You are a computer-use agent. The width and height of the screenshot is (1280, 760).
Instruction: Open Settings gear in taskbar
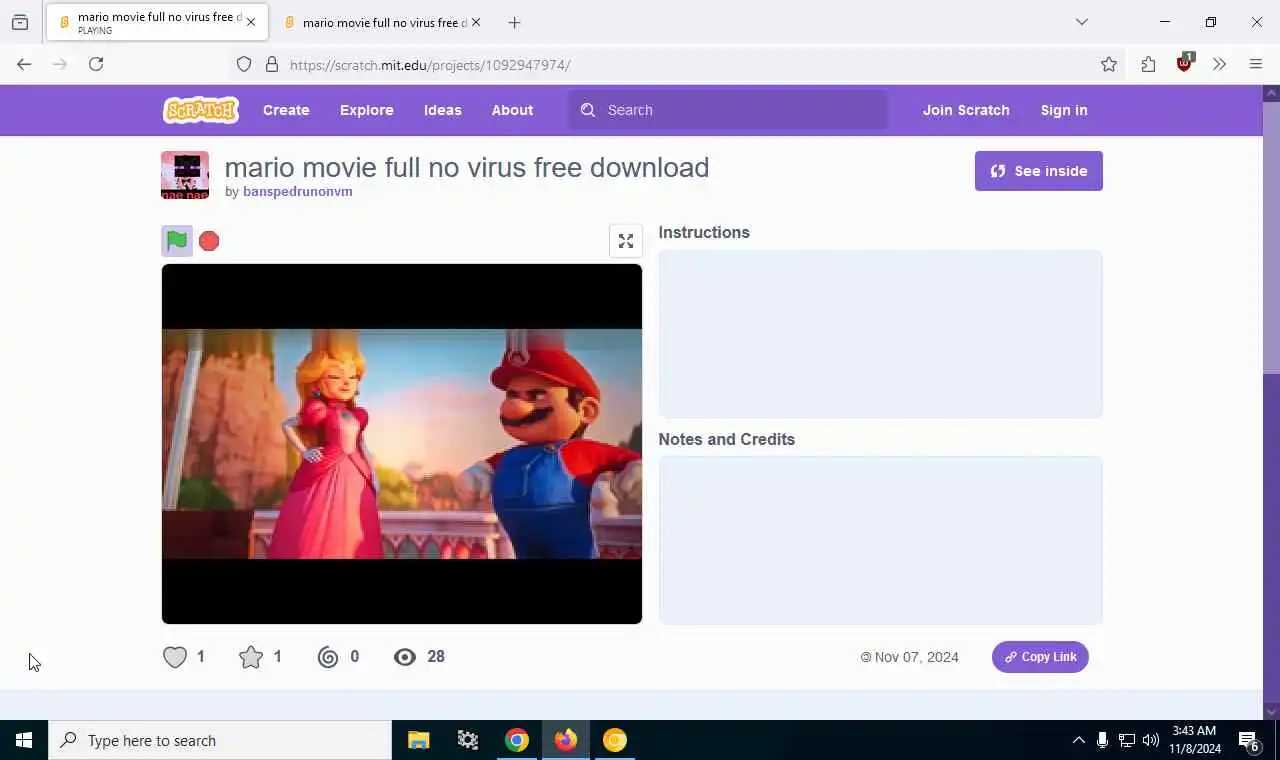(468, 740)
